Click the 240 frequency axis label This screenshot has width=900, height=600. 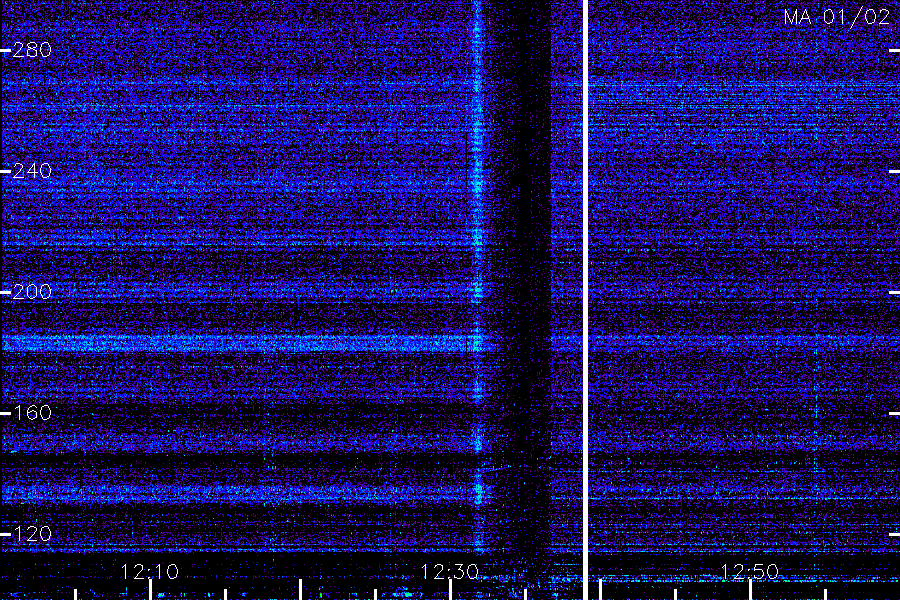pos(32,171)
